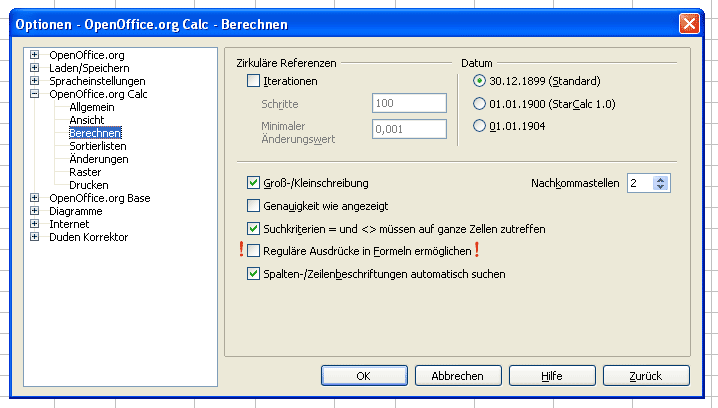718x408 pixels.
Task: Click the Laden/Speichern label
Action: tap(89, 68)
